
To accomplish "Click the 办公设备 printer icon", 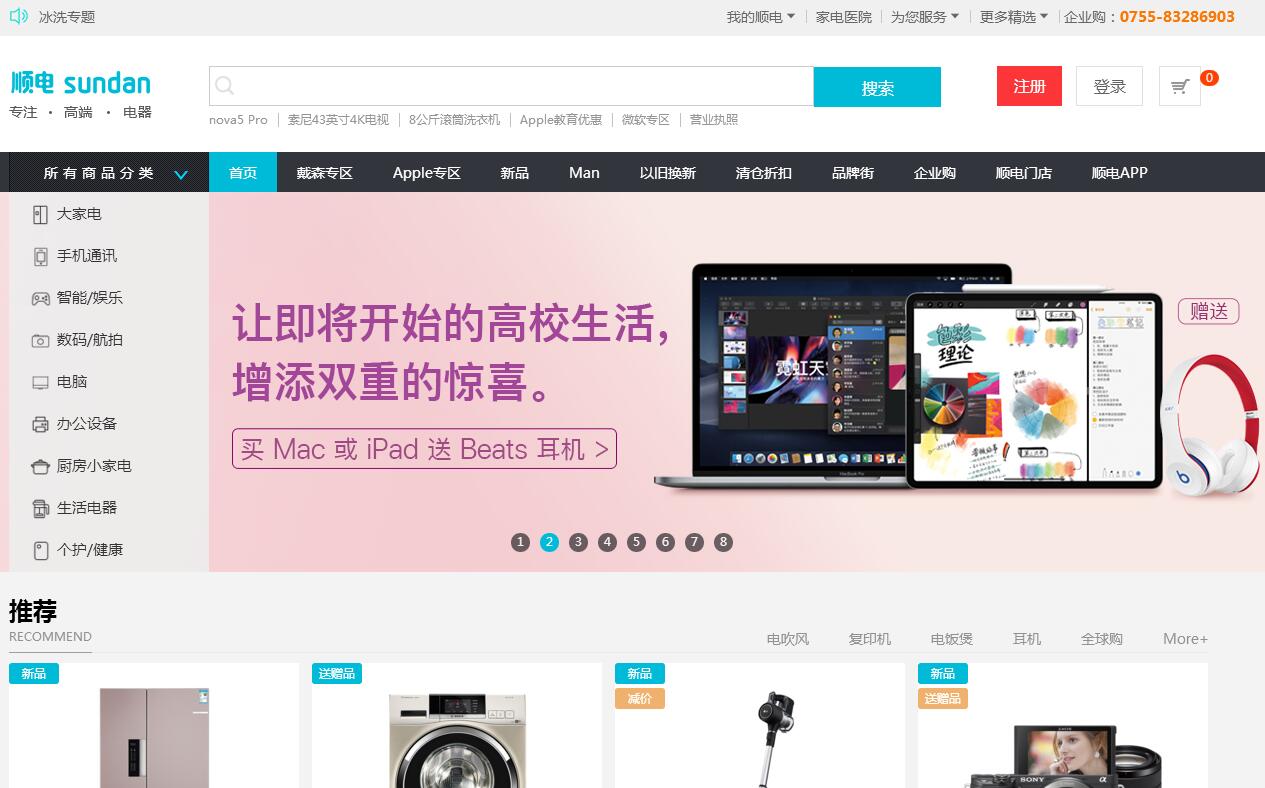I will tap(40, 424).
